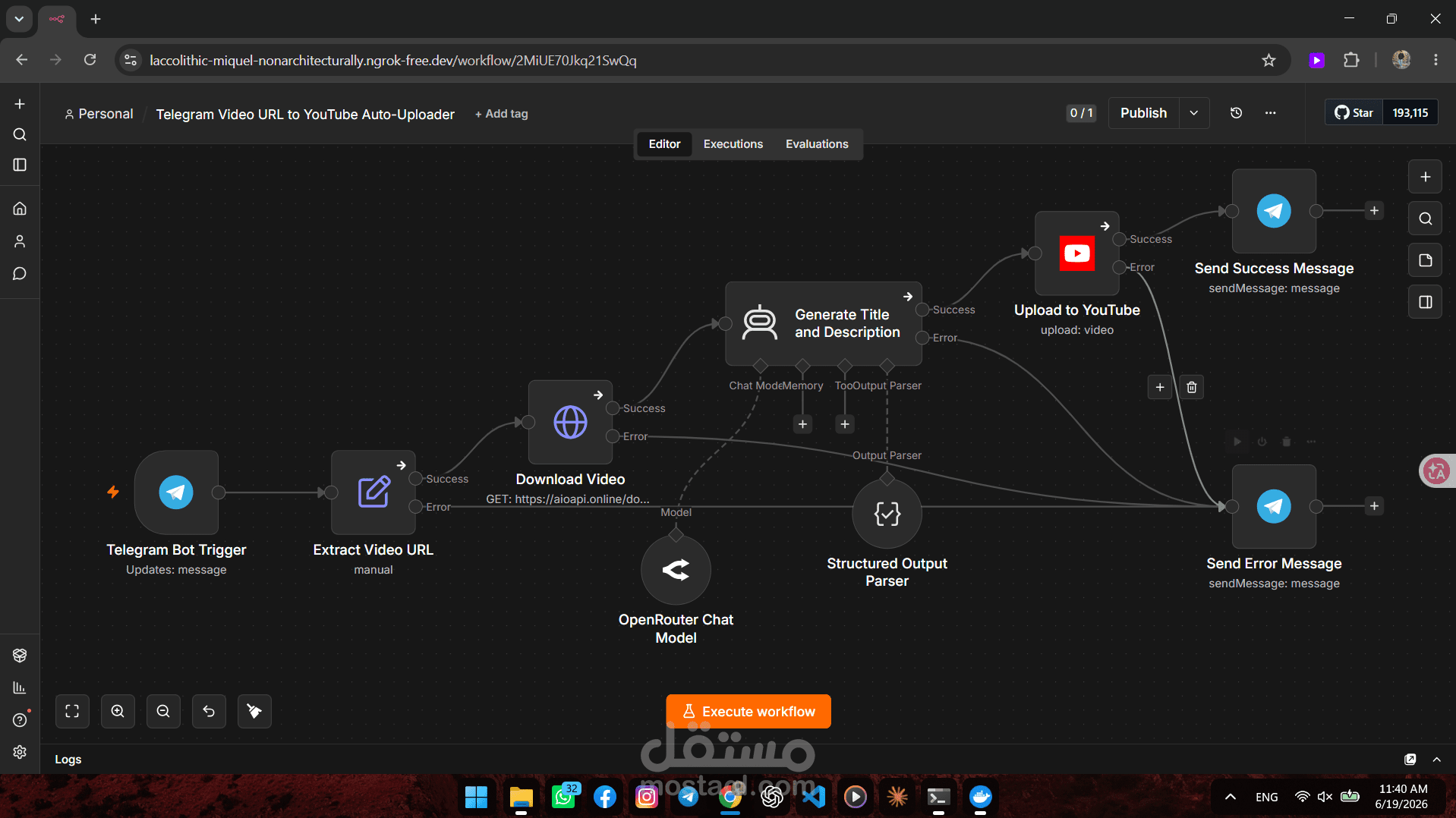Screen dimensions: 1456x818
Task: Open Telegram from the Windows taskbar
Action: (689, 797)
